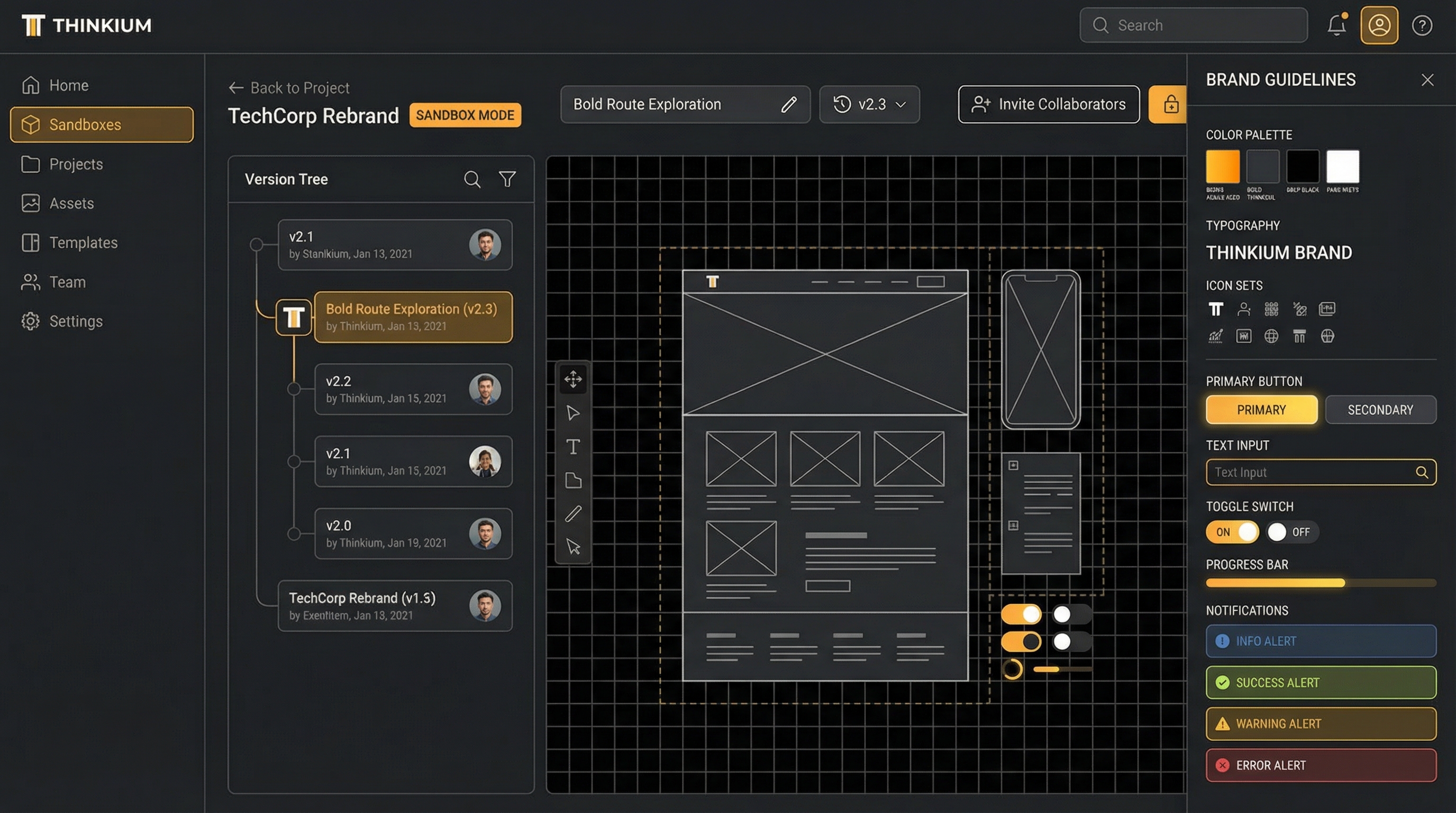
Task: Select the Move tool in the canvas toolbar
Action: pos(573,380)
